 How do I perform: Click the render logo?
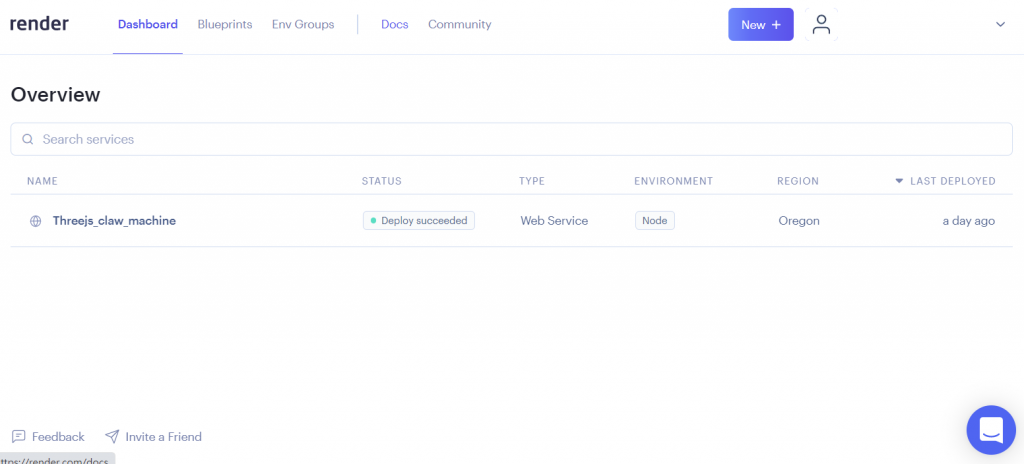(39, 24)
